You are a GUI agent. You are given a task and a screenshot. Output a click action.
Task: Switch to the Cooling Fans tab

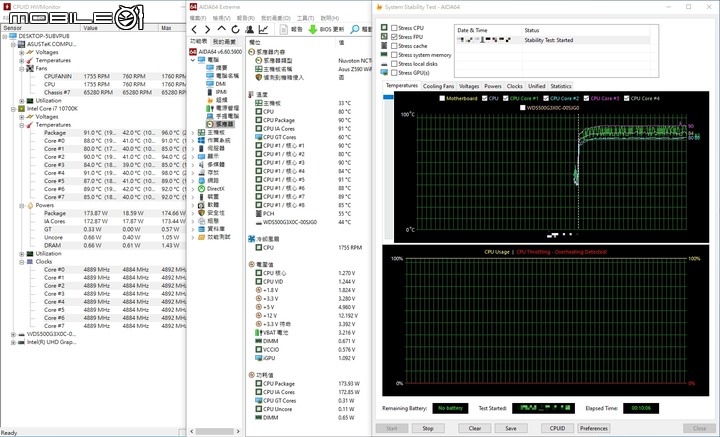tap(439, 86)
